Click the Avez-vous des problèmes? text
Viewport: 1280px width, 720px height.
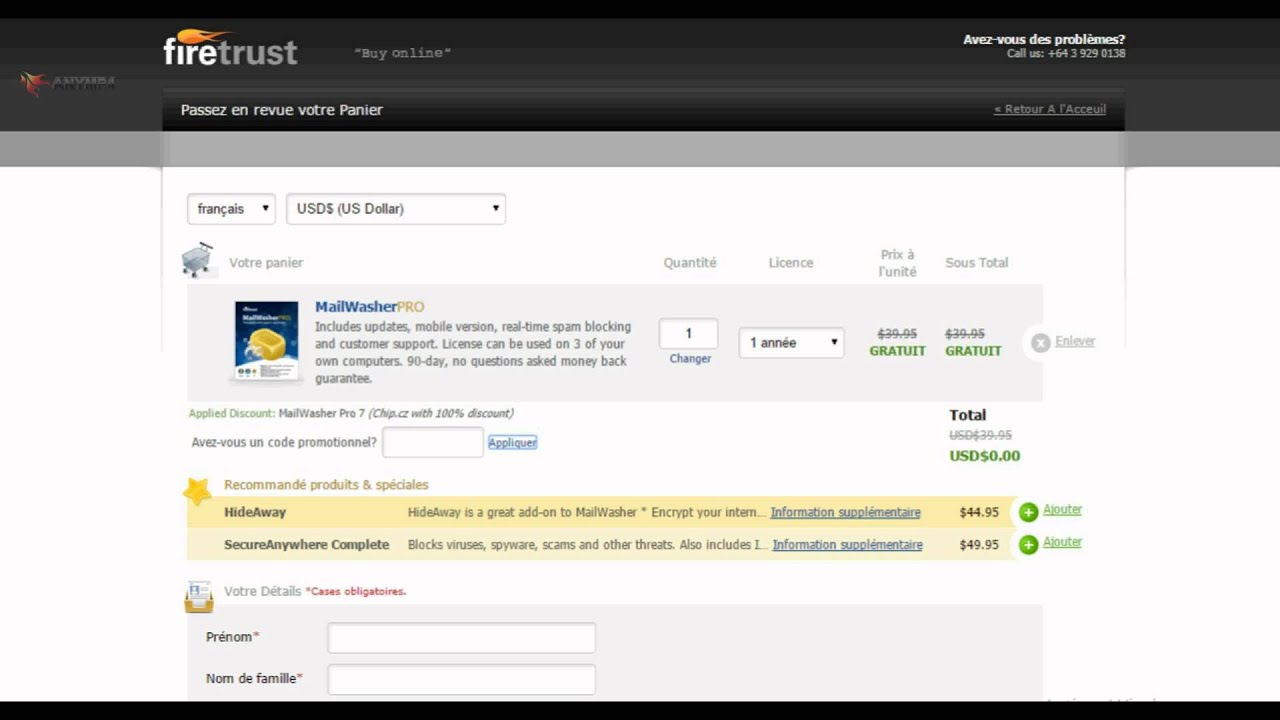1044,40
